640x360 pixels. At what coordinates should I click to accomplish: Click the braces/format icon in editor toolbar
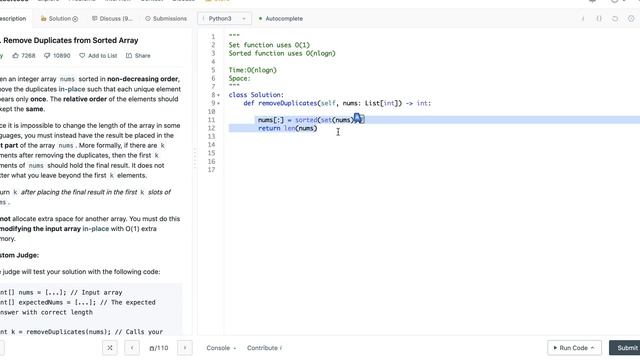(x=599, y=19)
